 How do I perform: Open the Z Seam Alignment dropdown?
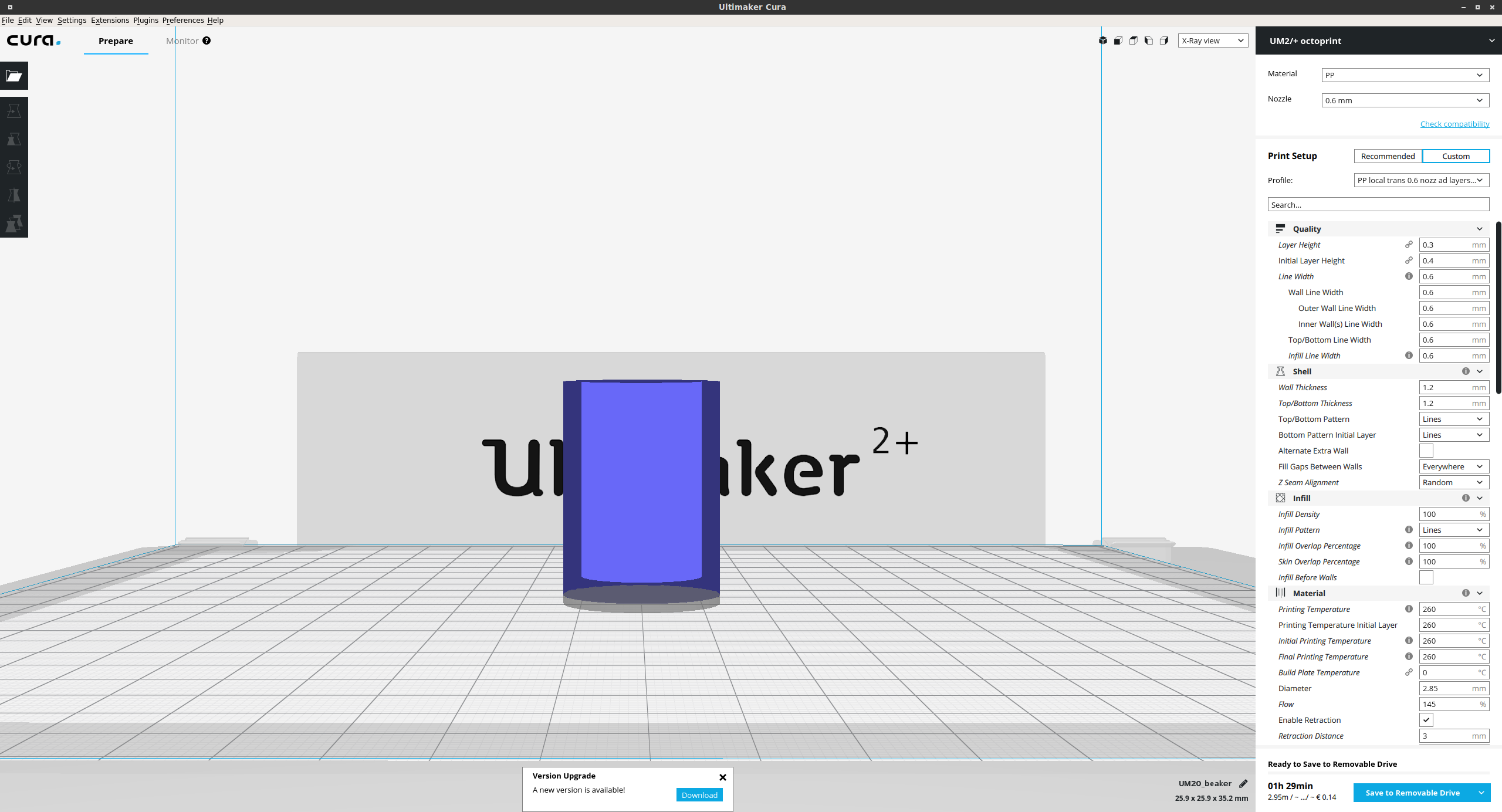pyautogui.click(x=1453, y=482)
